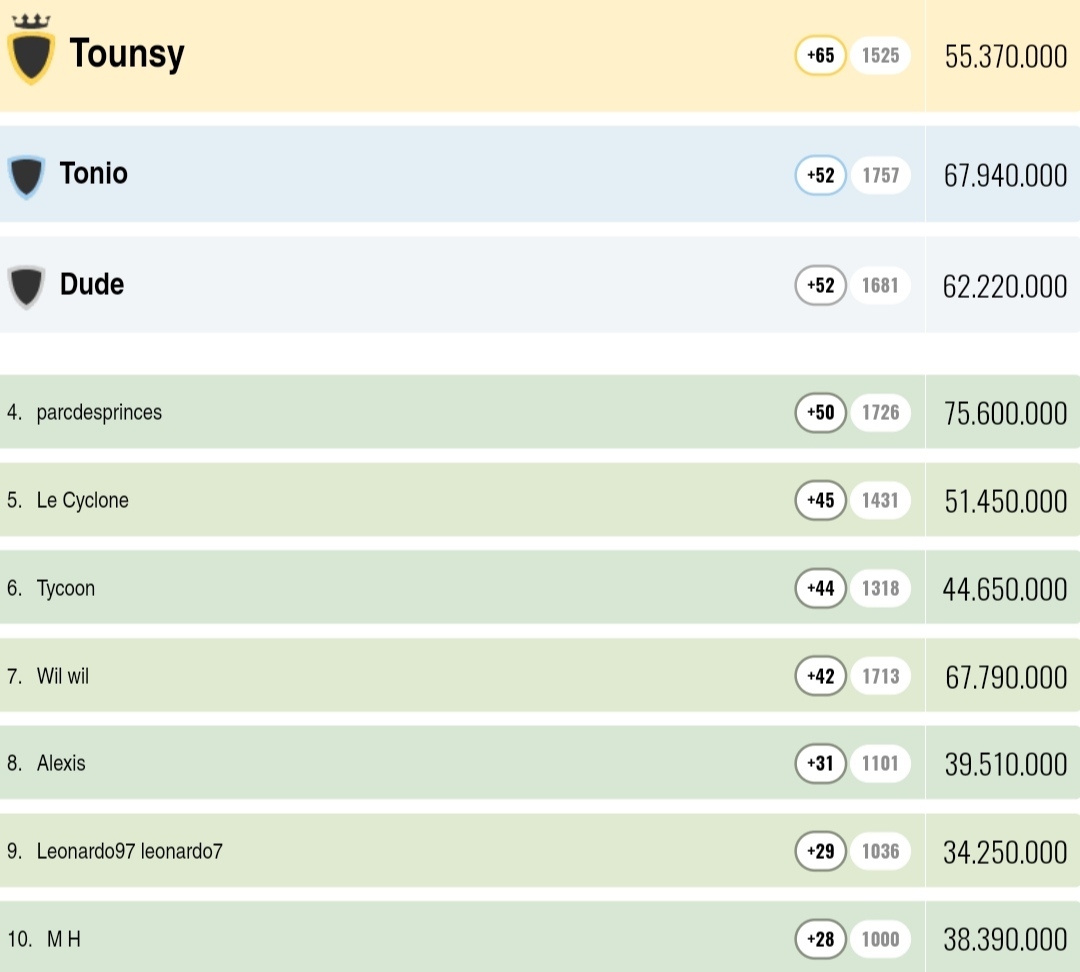Viewport: 1080px width, 972px height.
Task: Click Tonio's blue shield icon
Action: tap(26, 176)
